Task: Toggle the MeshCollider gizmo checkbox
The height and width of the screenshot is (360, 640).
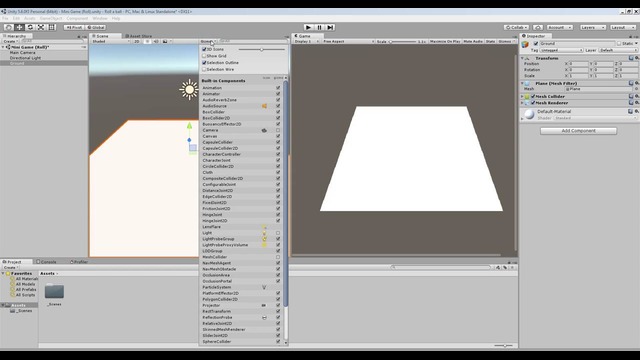Action: pos(278,257)
